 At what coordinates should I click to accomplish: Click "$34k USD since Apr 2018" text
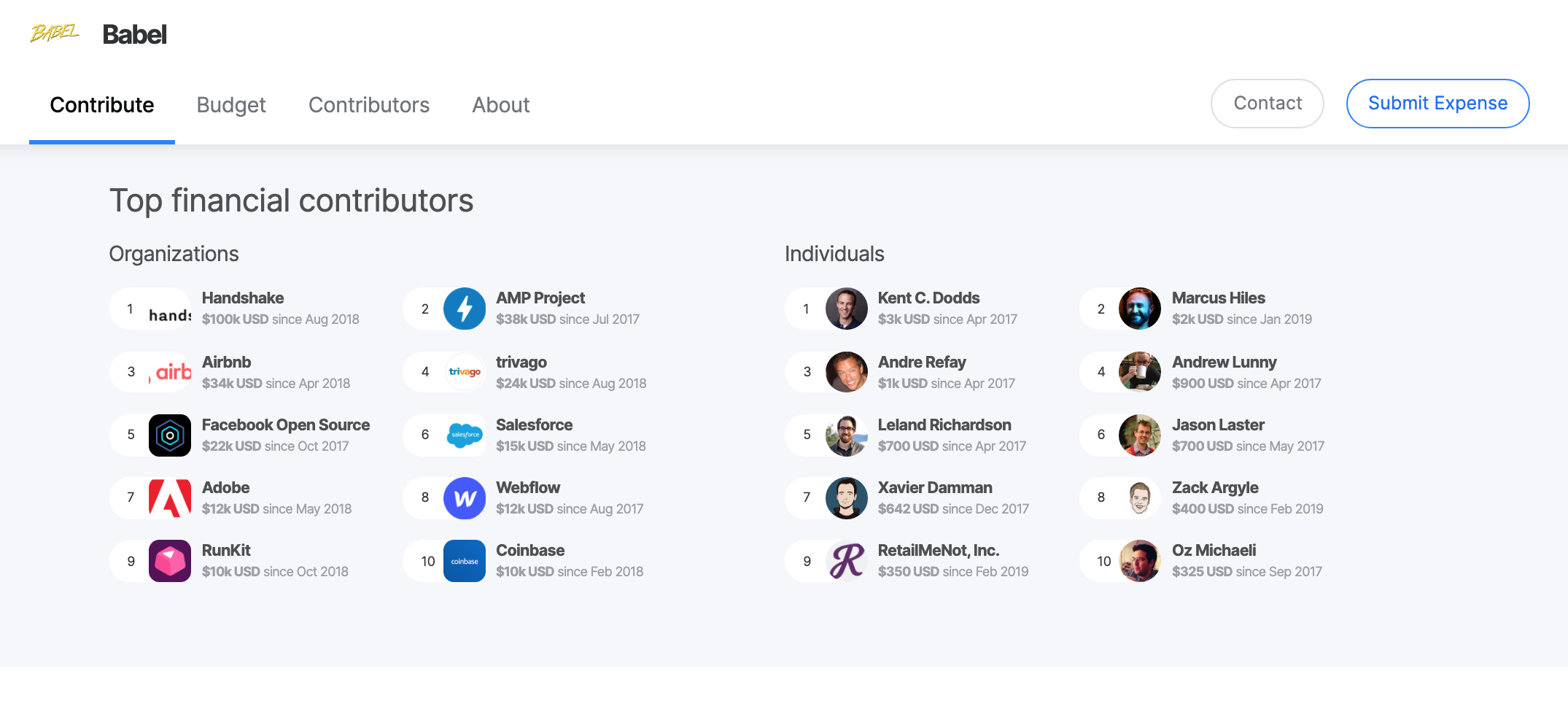coord(276,383)
